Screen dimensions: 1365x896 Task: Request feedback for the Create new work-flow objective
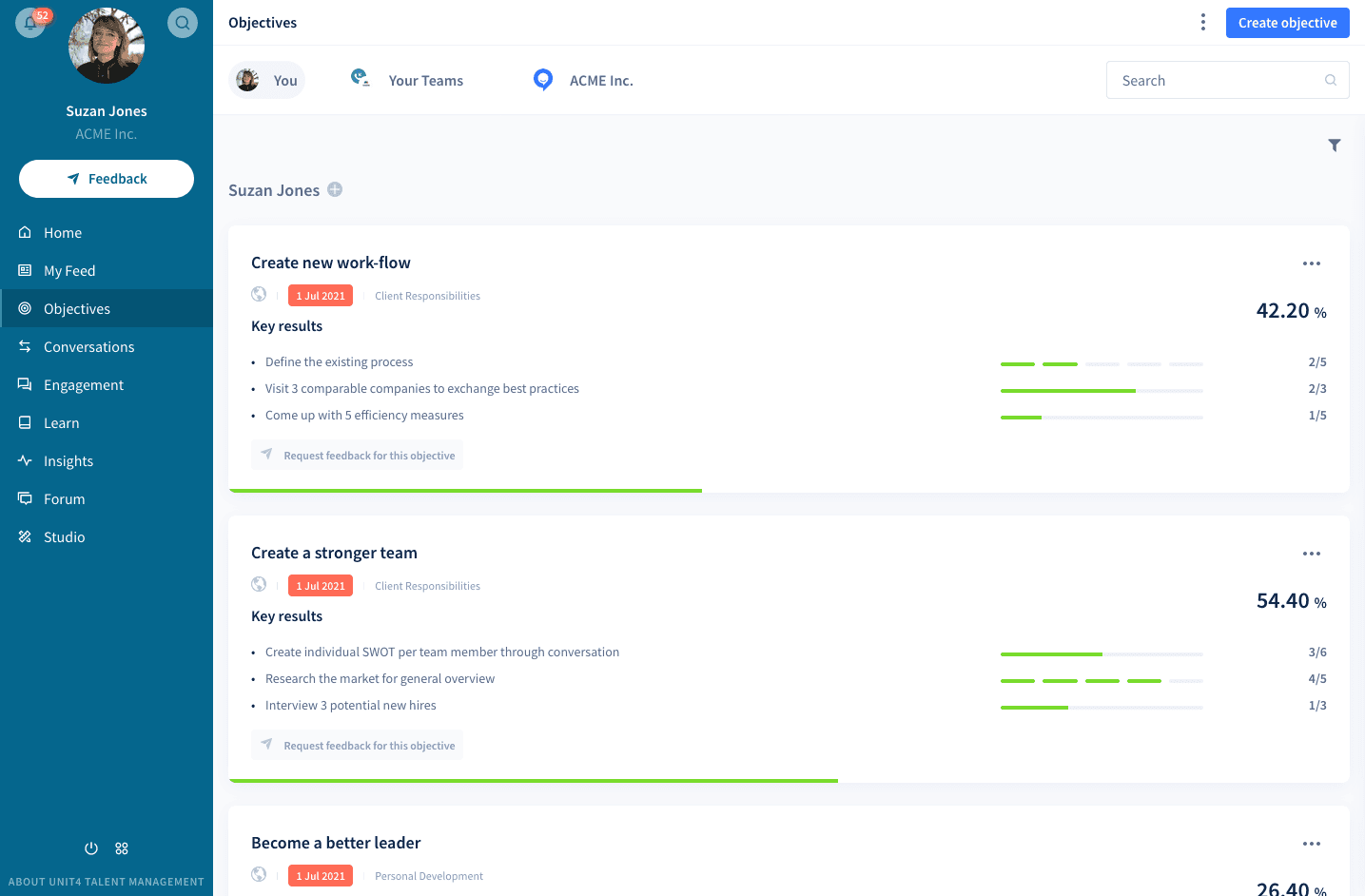[x=357, y=455]
